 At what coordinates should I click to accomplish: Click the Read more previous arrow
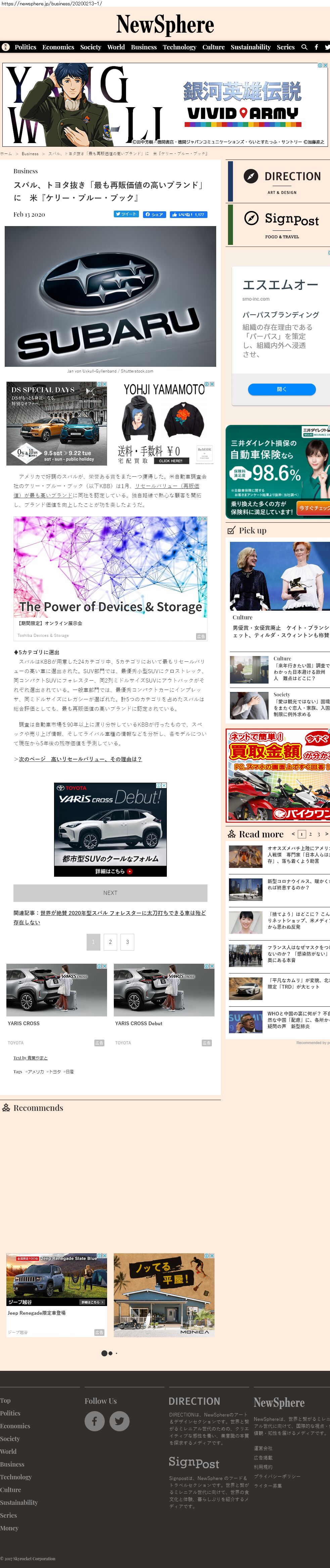tap(293, 834)
